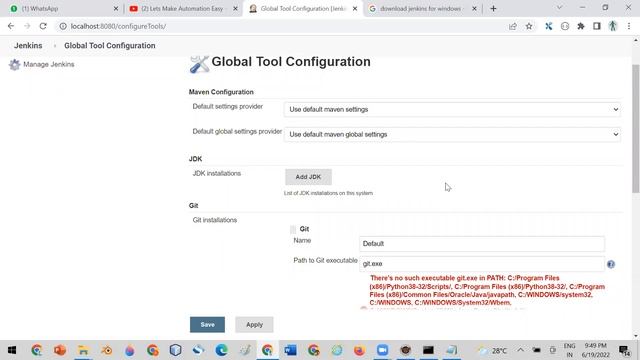Open Default global settings provider dropdown

452,134
